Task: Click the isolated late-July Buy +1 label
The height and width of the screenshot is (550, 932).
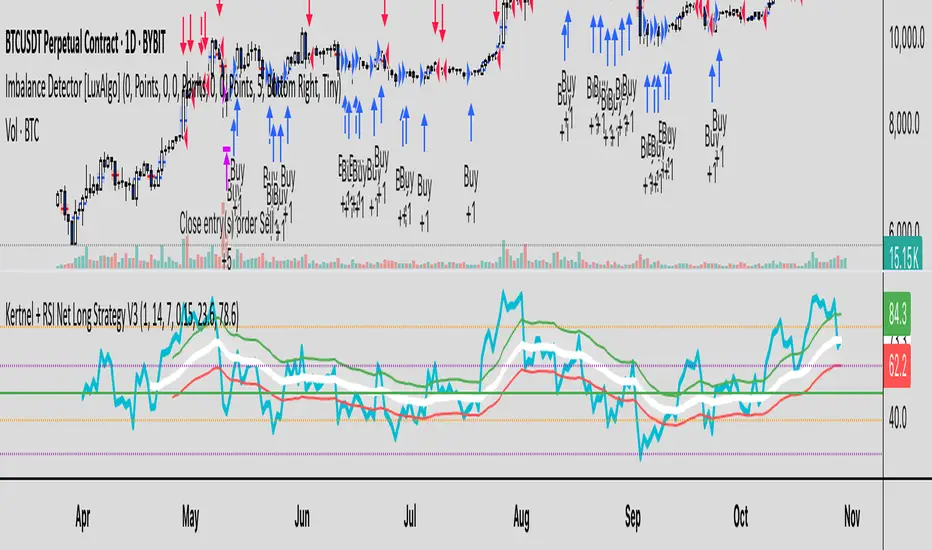Action: coord(471,195)
